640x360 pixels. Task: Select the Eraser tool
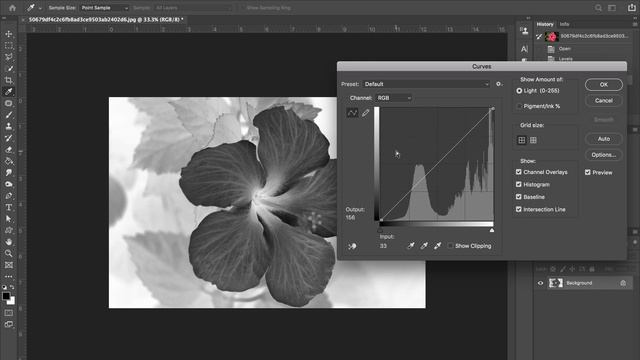[9, 149]
